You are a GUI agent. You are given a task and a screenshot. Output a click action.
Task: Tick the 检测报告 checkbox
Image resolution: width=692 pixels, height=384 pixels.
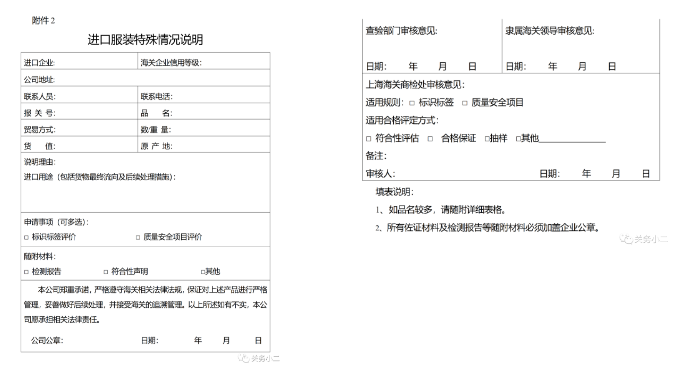(x=26, y=272)
